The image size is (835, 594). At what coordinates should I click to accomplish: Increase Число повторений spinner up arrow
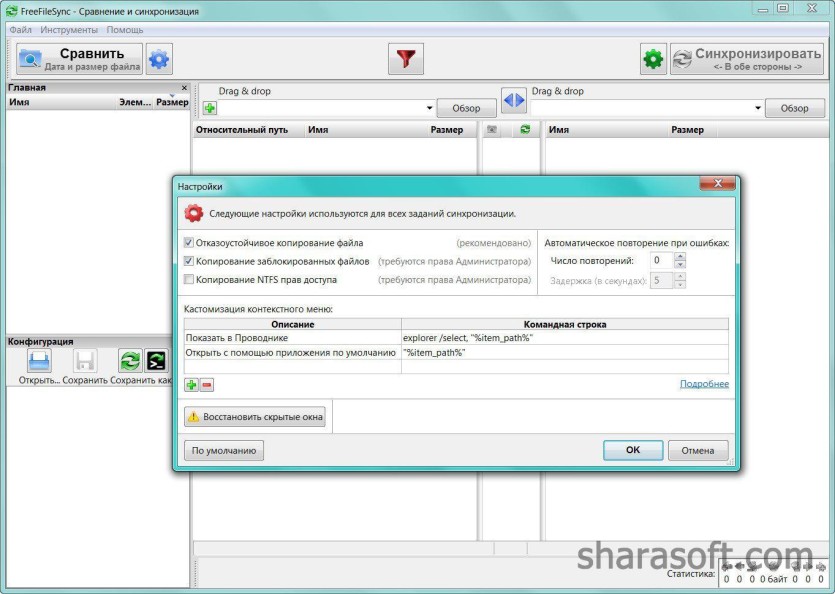coord(680,256)
